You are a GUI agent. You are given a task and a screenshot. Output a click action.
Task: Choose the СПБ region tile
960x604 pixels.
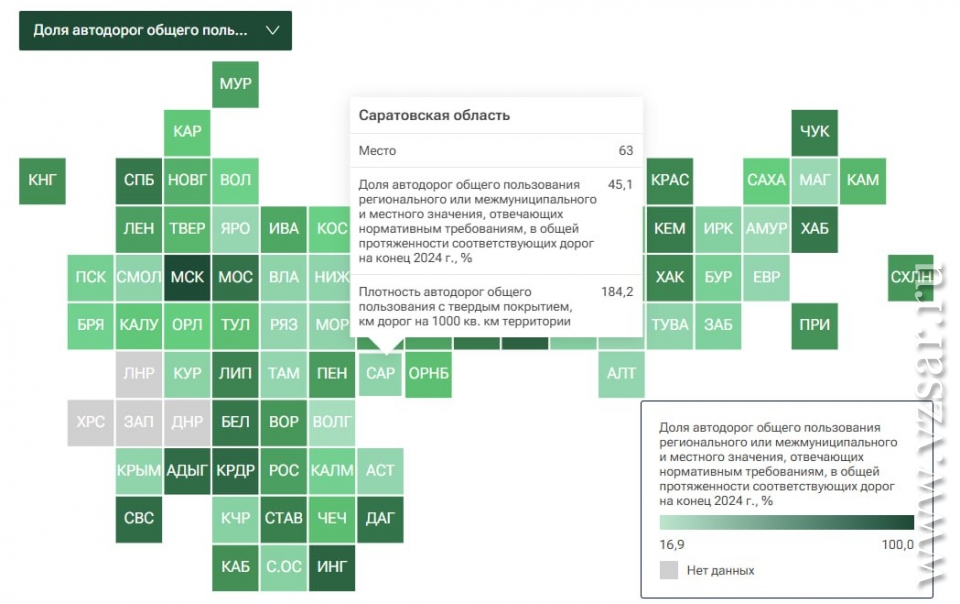[139, 181]
